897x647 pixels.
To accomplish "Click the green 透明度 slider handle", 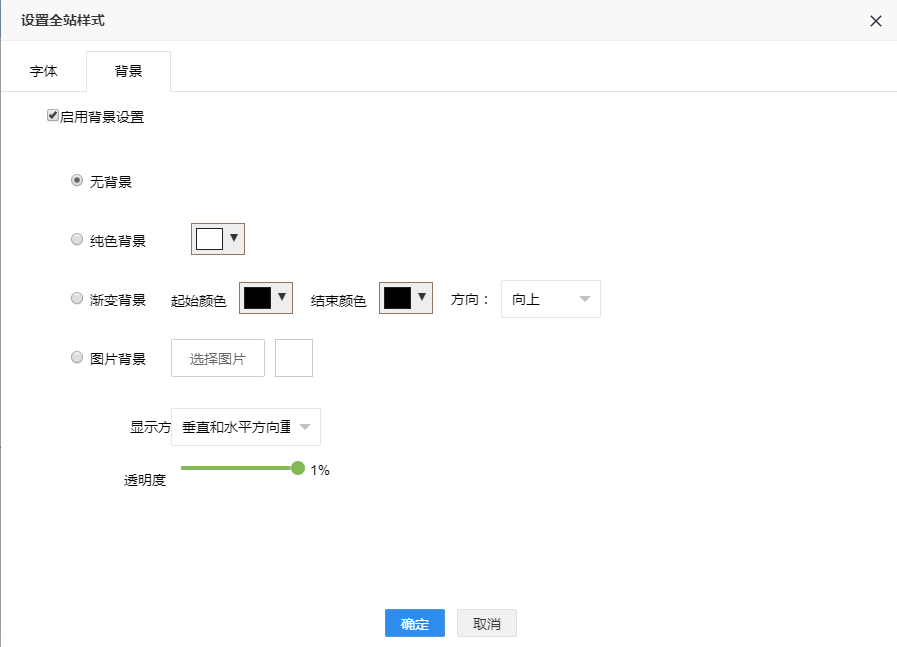I will [298, 468].
